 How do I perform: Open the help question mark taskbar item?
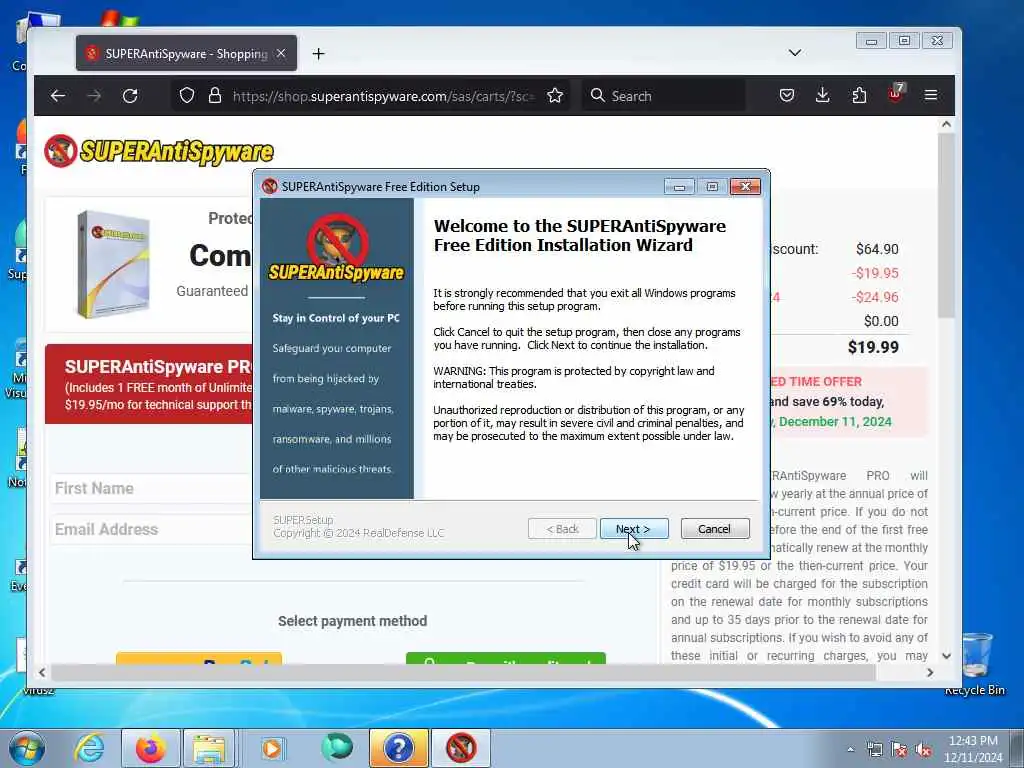(x=399, y=748)
